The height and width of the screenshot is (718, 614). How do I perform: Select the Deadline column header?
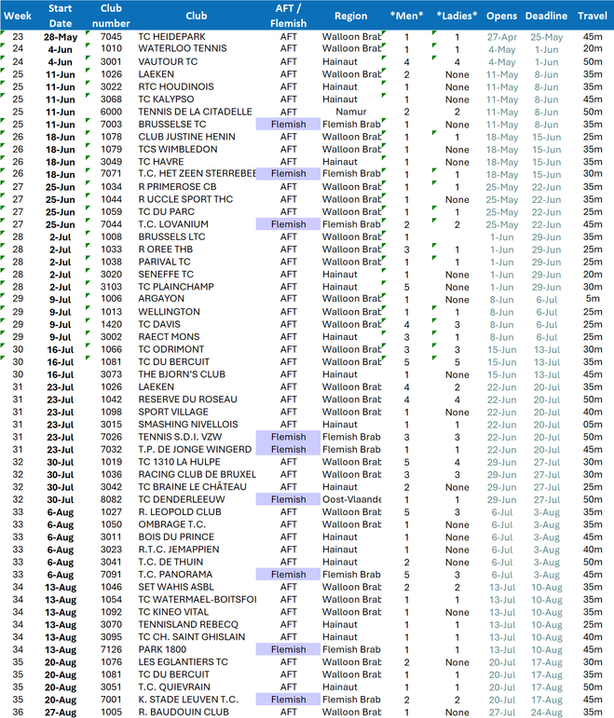point(546,16)
